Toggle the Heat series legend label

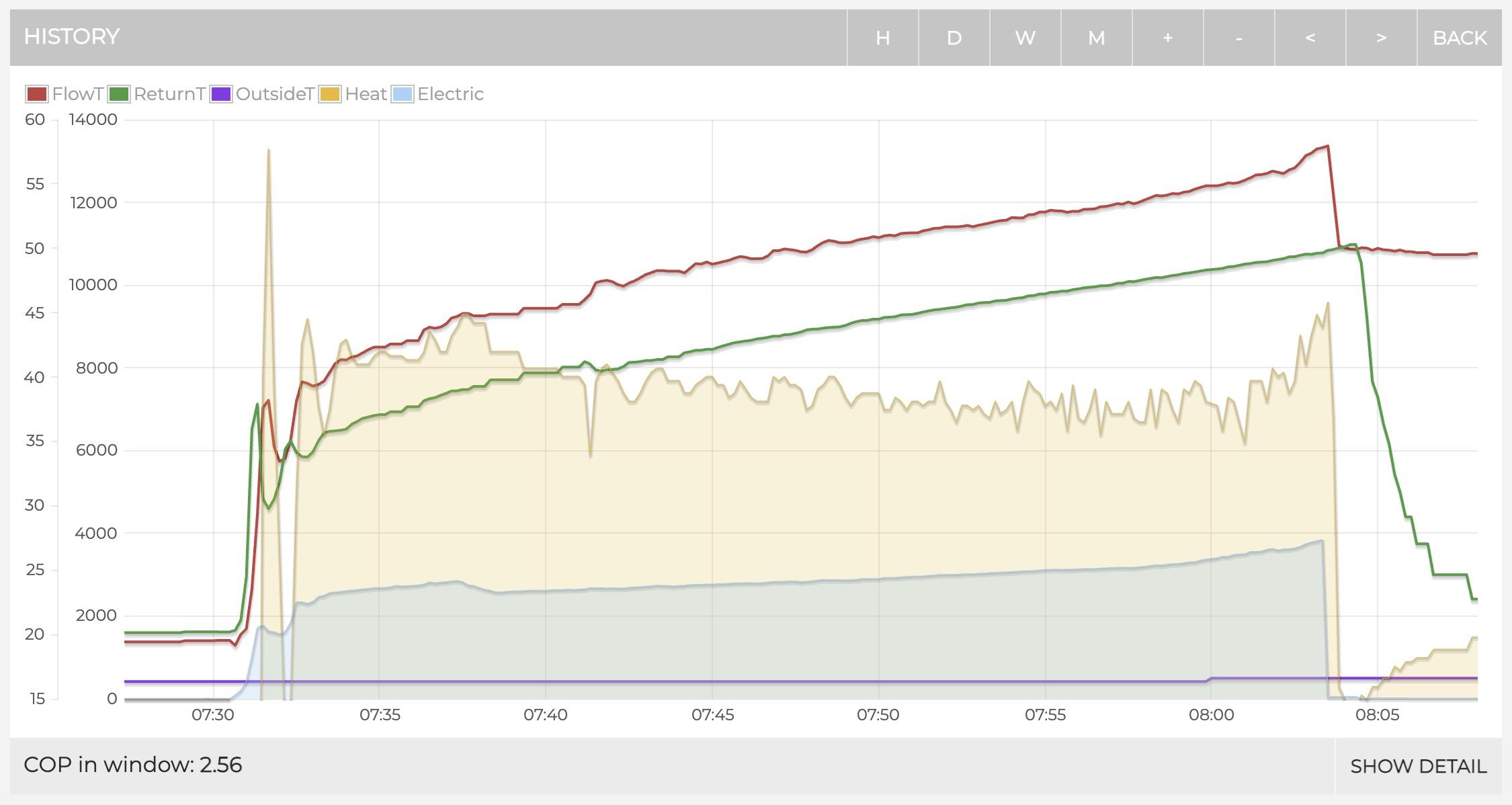coord(366,94)
